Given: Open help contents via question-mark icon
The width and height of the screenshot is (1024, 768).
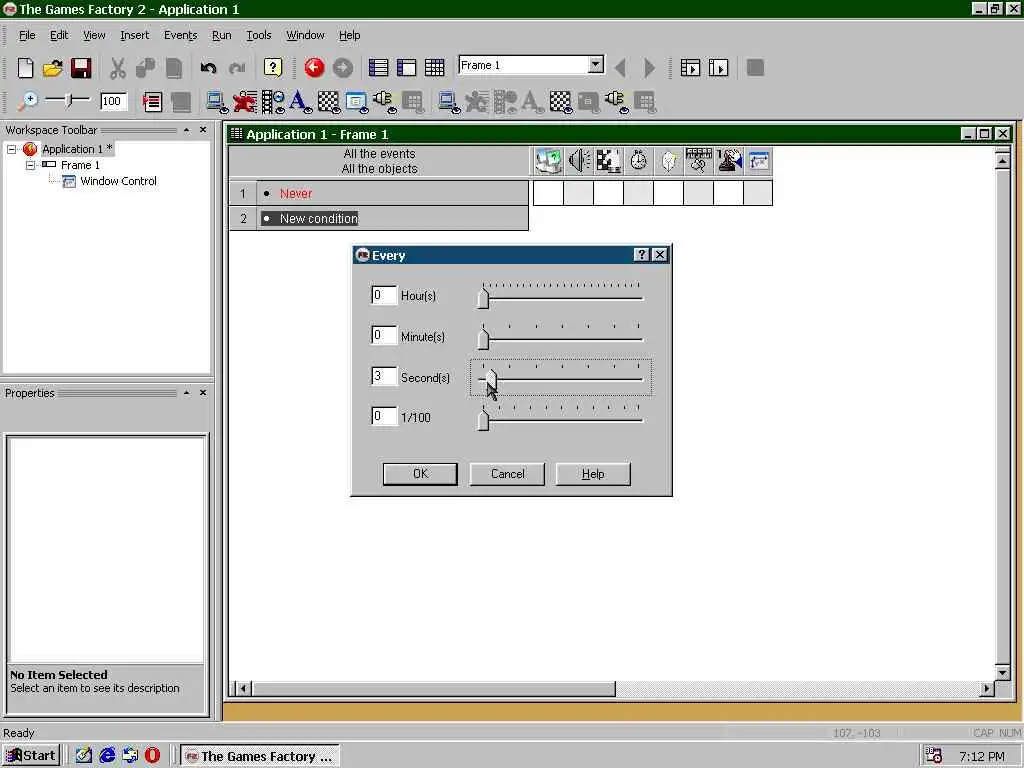Looking at the screenshot, I should click(272, 68).
